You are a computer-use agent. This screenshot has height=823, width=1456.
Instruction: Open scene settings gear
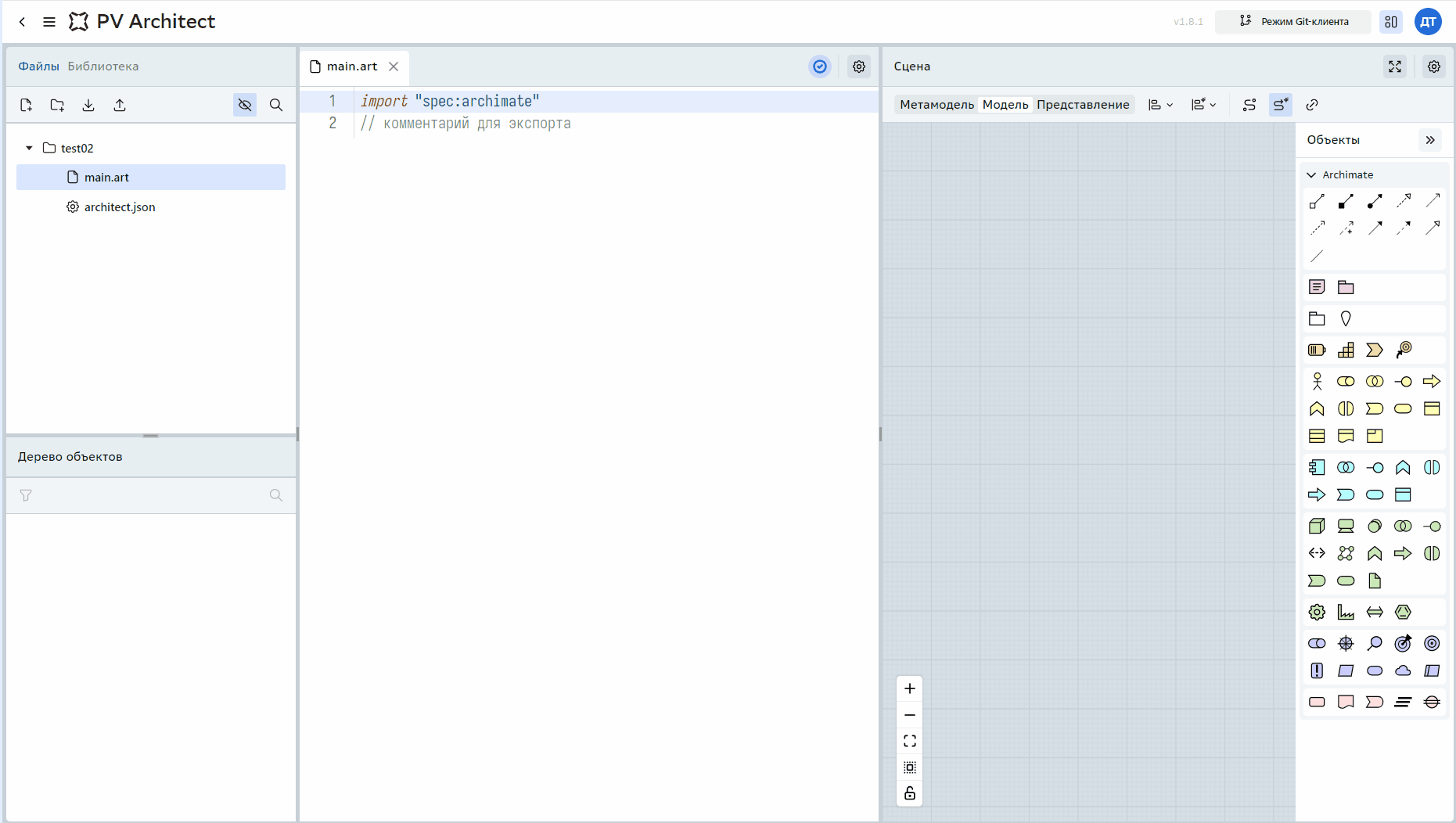(1434, 66)
